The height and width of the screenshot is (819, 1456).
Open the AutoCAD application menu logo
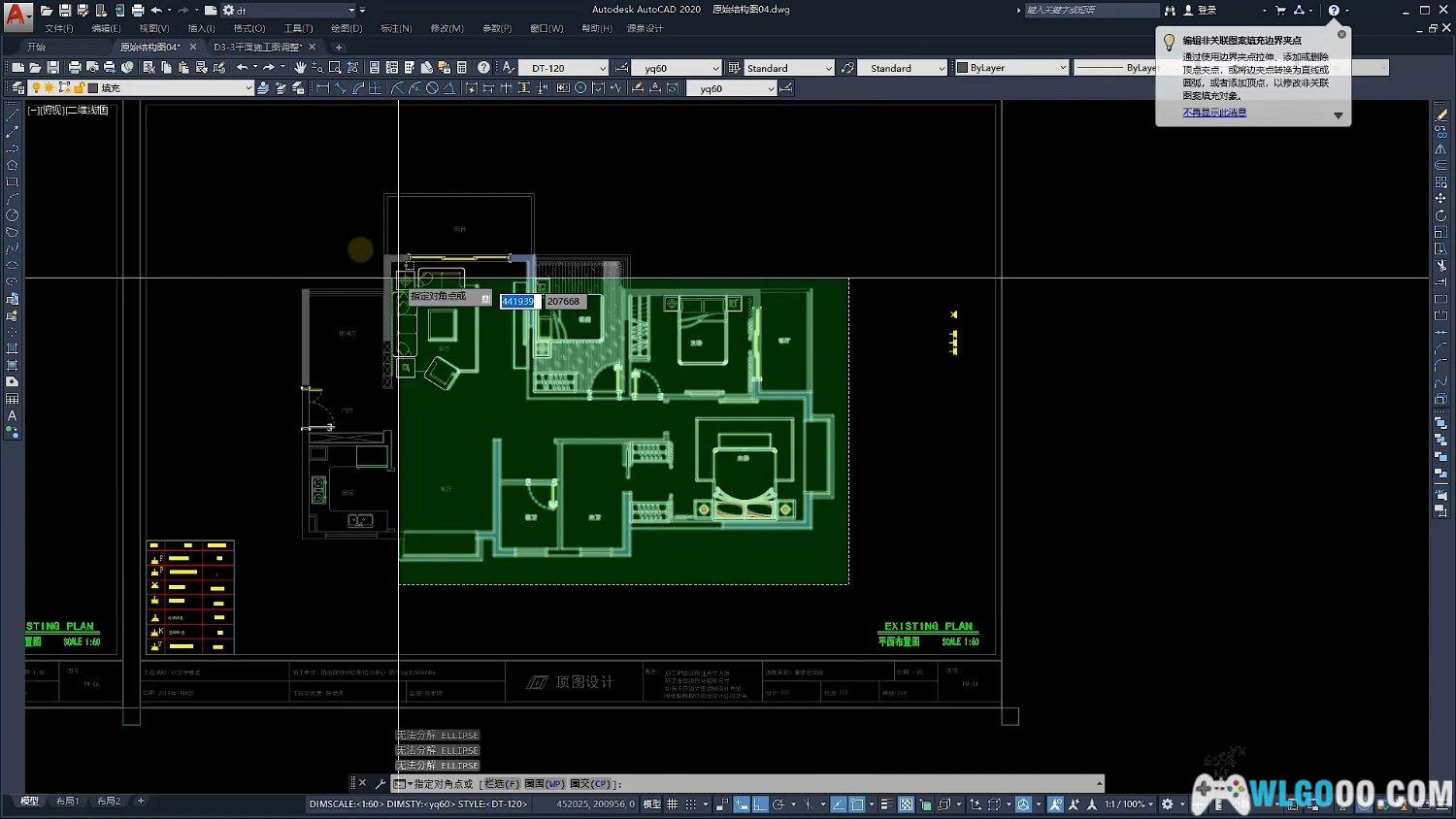17,16
